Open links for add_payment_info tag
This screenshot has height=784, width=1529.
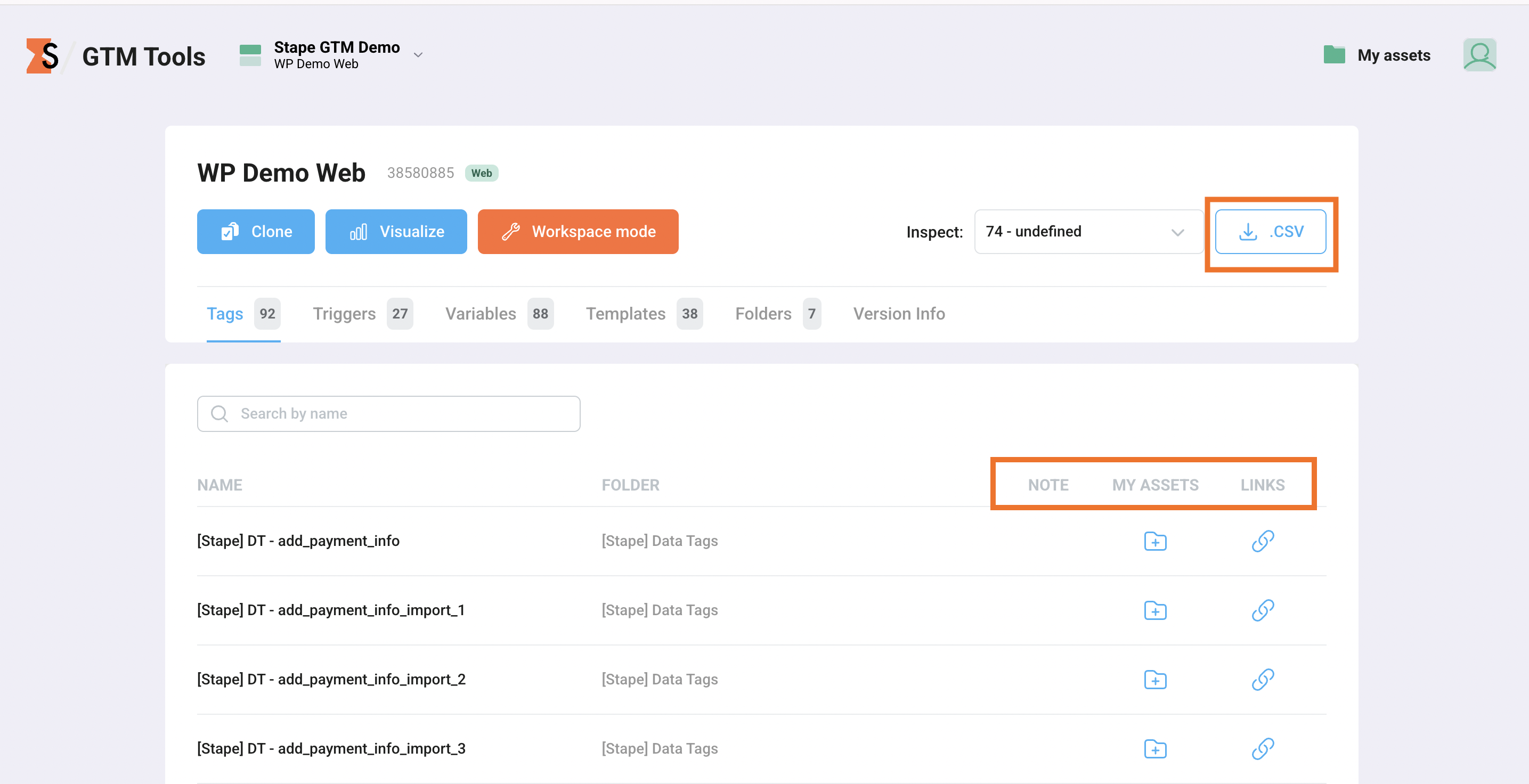[1263, 541]
